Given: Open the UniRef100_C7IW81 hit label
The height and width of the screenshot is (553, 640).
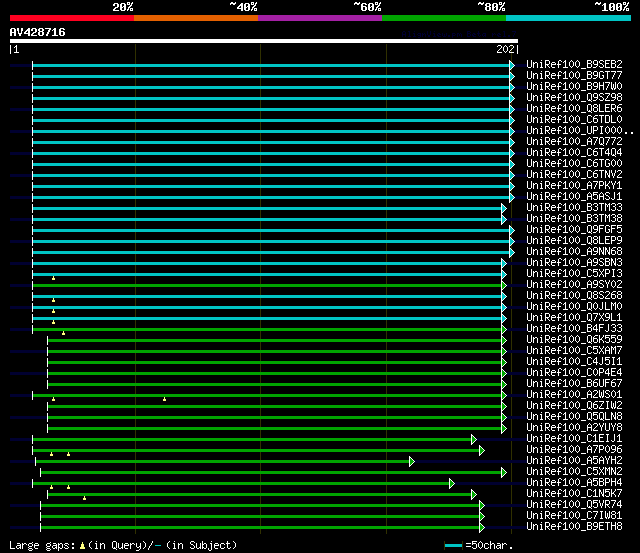Looking at the screenshot, I should point(574,516).
